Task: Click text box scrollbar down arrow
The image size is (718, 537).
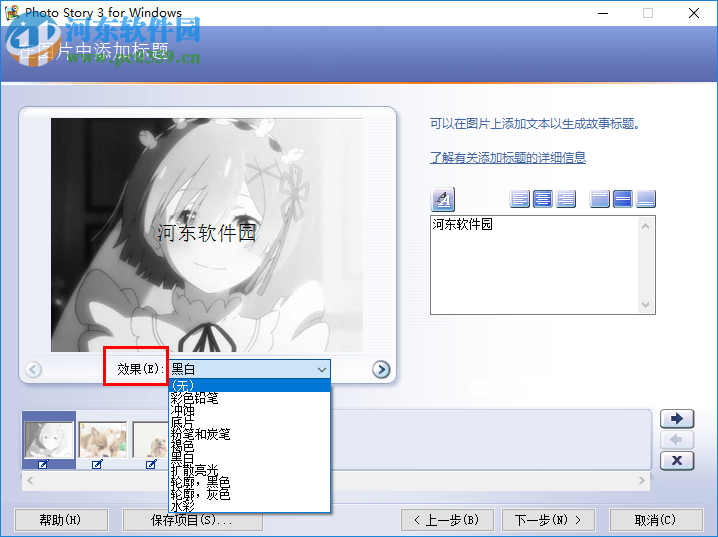Action: (x=646, y=305)
